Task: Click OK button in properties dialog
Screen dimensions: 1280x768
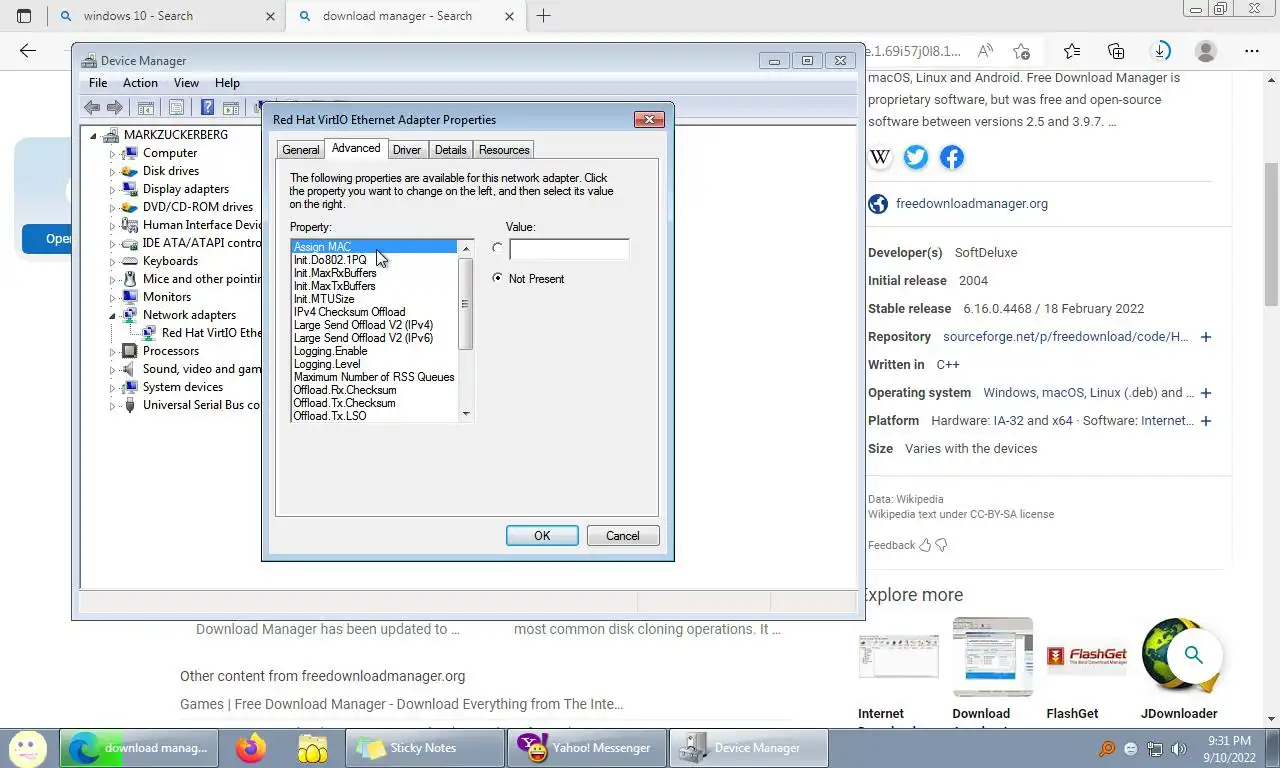Action: (x=542, y=536)
